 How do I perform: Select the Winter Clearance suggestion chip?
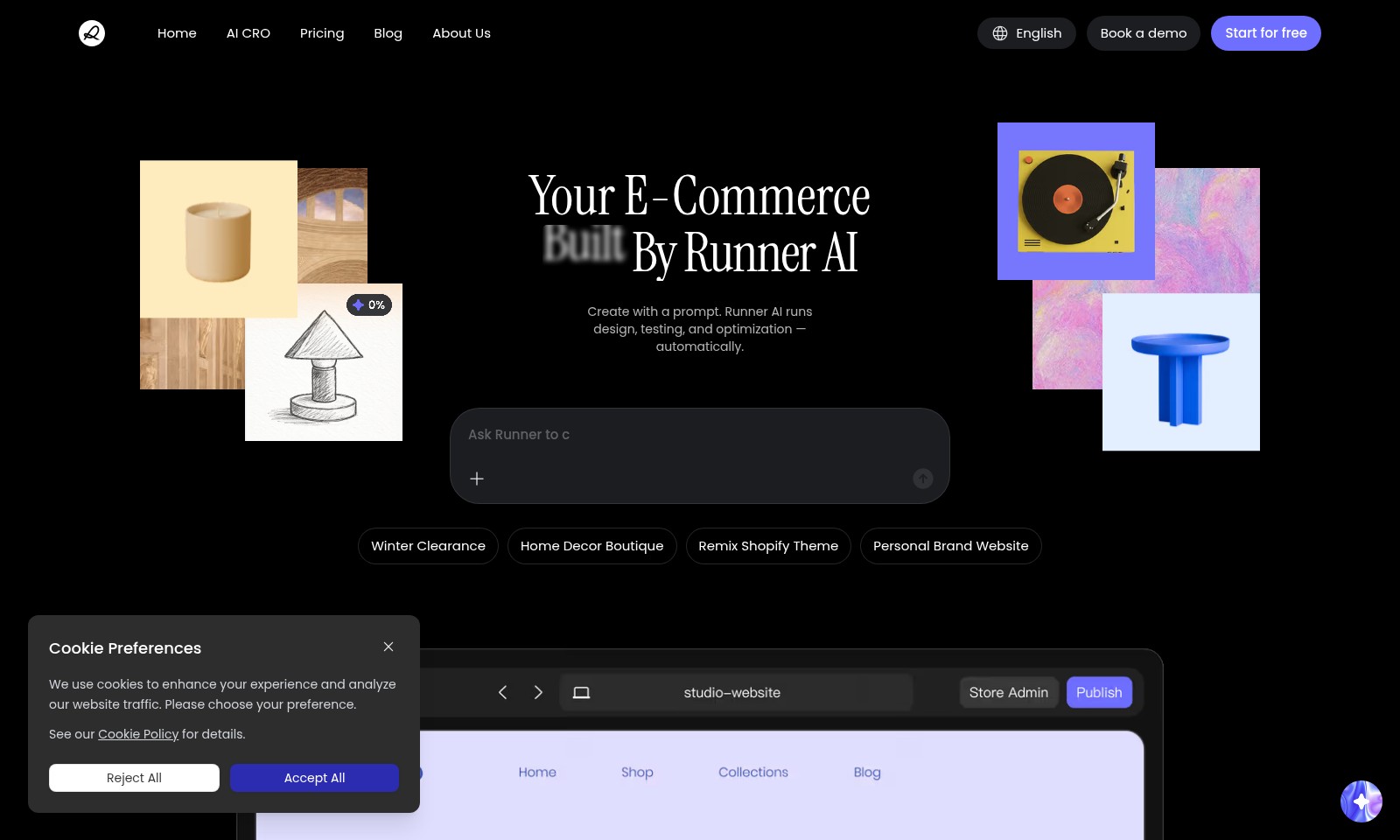[428, 546]
